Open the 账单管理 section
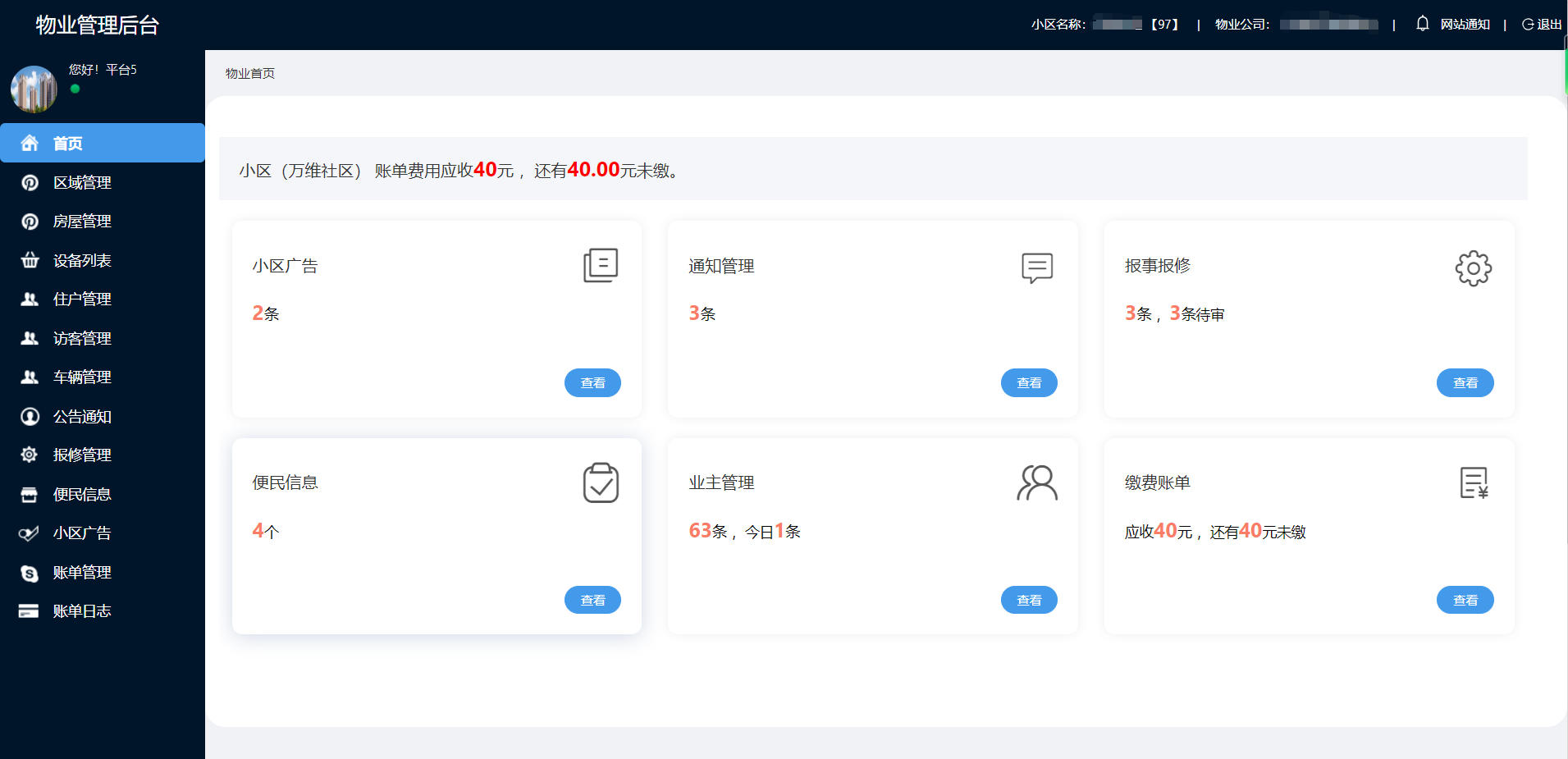The width and height of the screenshot is (1568, 759). tap(82, 572)
